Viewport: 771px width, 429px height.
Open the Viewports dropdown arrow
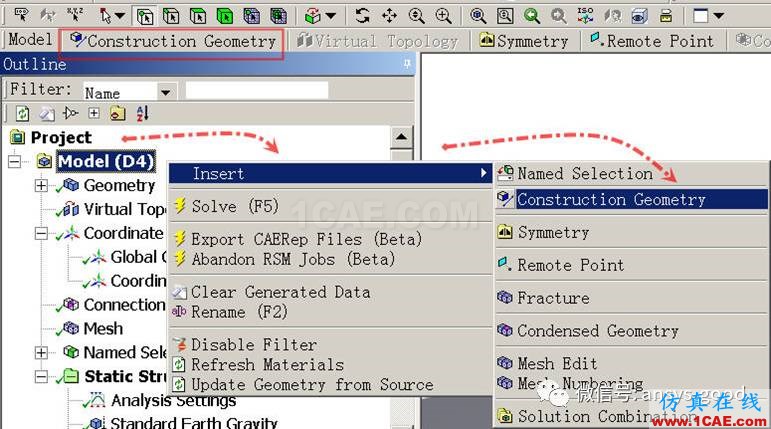pyautogui.click(x=719, y=16)
